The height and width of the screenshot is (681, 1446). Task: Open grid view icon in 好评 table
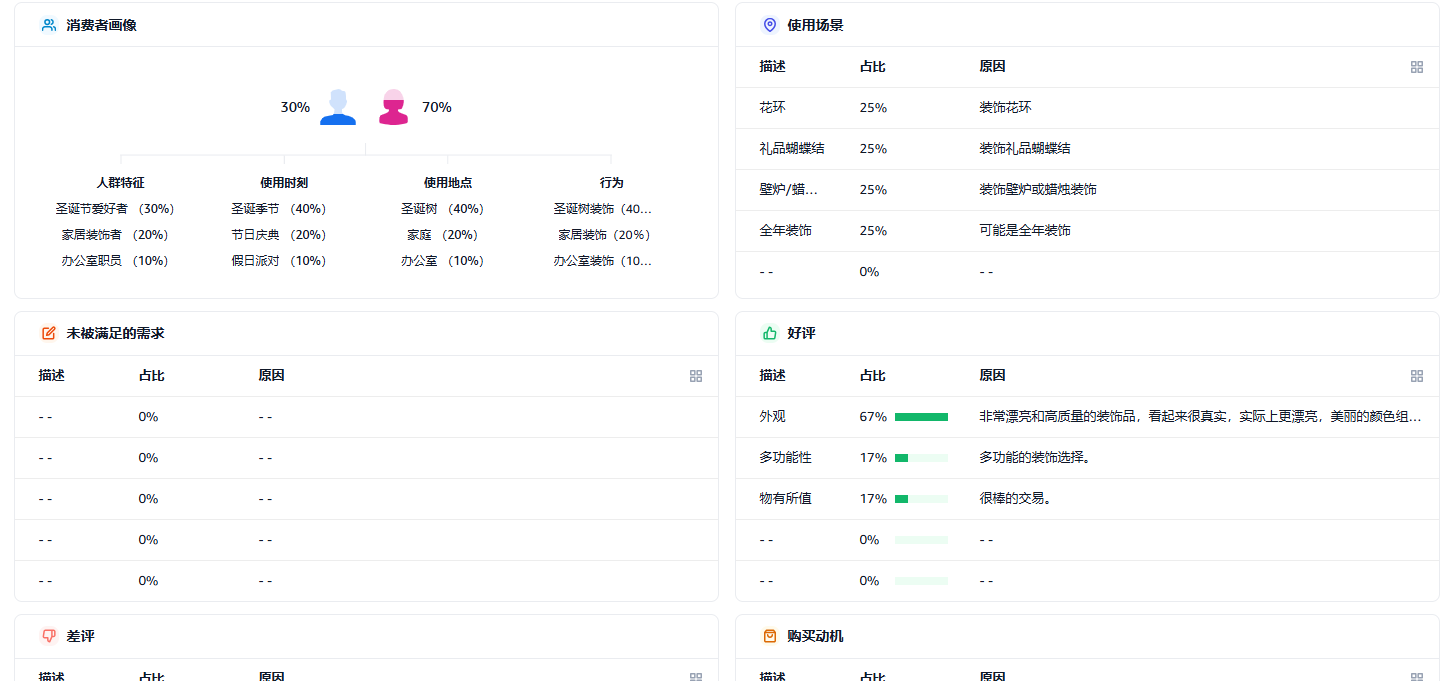(x=1416, y=376)
